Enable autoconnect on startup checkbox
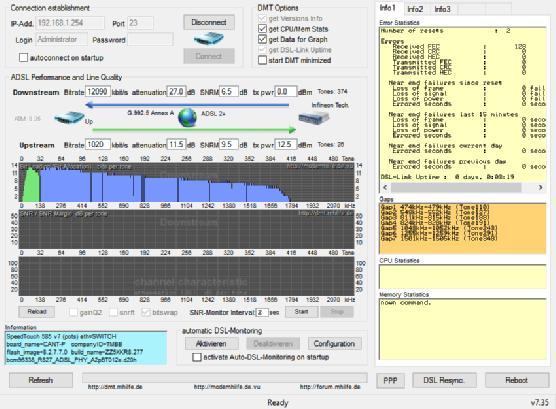 click(x=23, y=57)
